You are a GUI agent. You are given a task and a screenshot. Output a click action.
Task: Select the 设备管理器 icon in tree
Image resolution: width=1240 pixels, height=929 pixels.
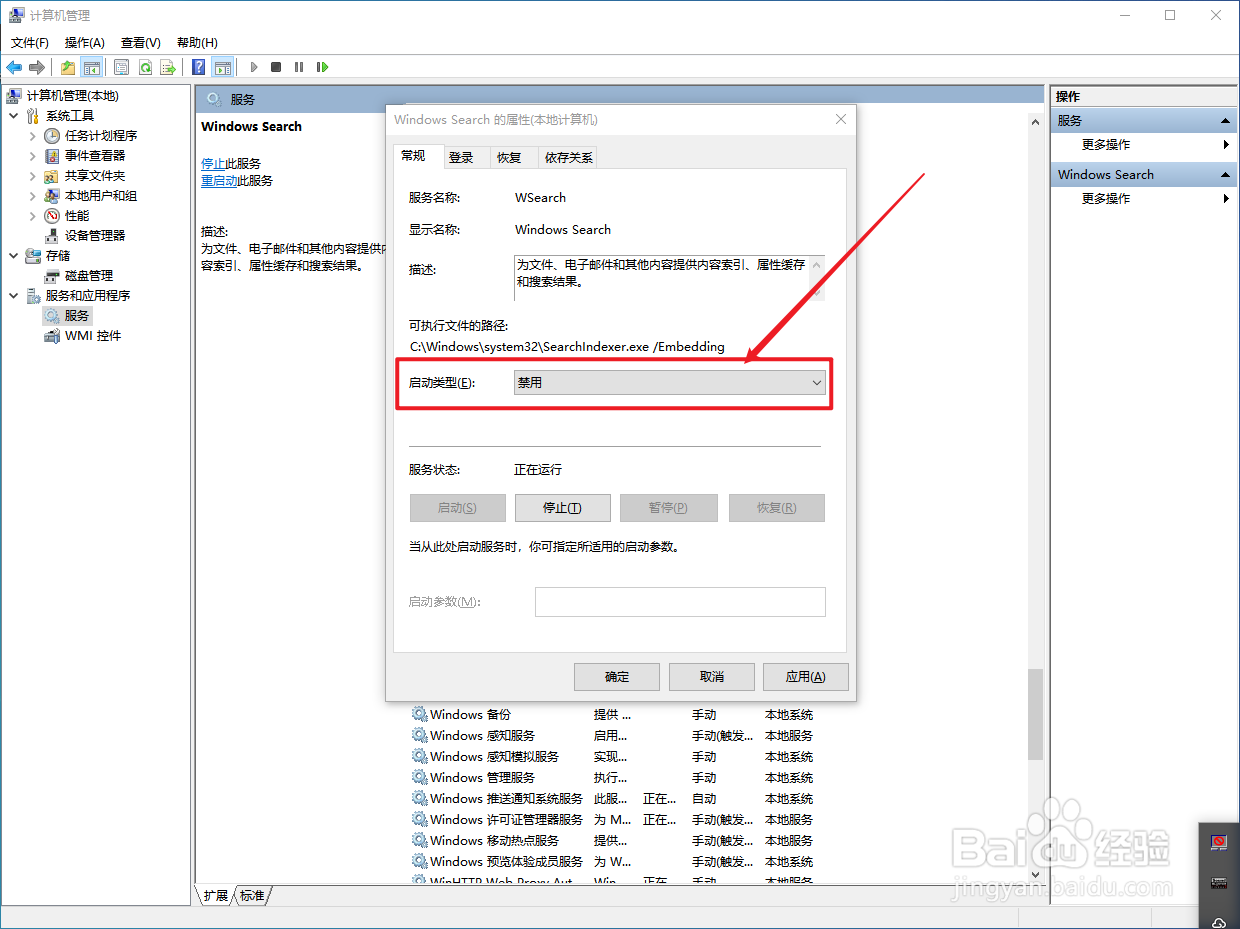[52, 235]
